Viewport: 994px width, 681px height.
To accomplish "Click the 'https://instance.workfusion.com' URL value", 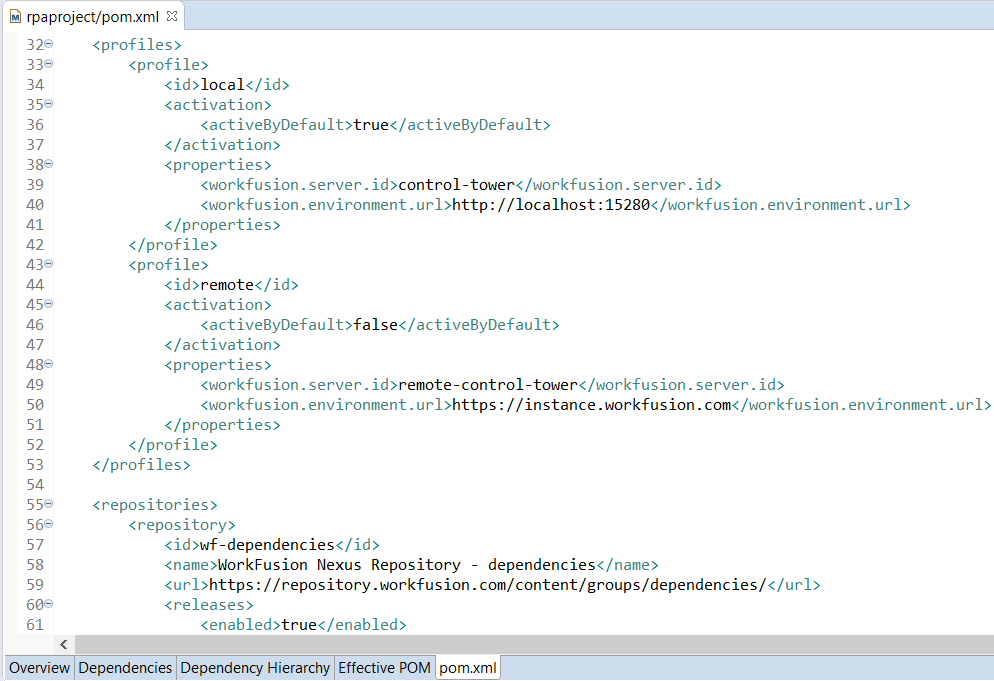I will coord(591,405).
